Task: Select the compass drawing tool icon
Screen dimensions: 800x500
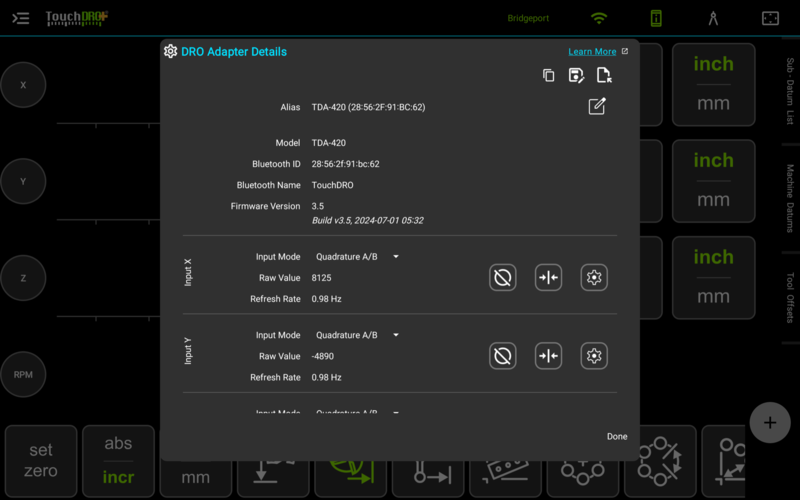Action: [x=713, y=18]
